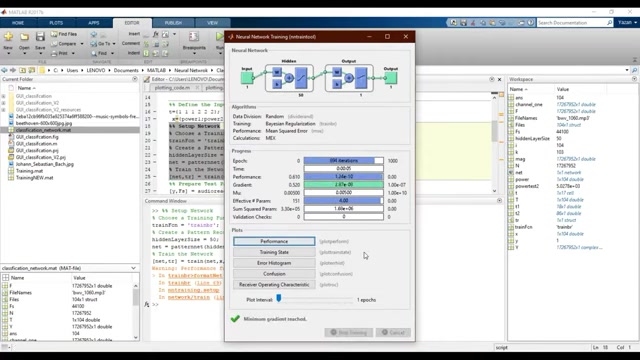Open the Compare dropdown arrow
This screenshot has width=640, height=360.
click(x=82, y=44)
